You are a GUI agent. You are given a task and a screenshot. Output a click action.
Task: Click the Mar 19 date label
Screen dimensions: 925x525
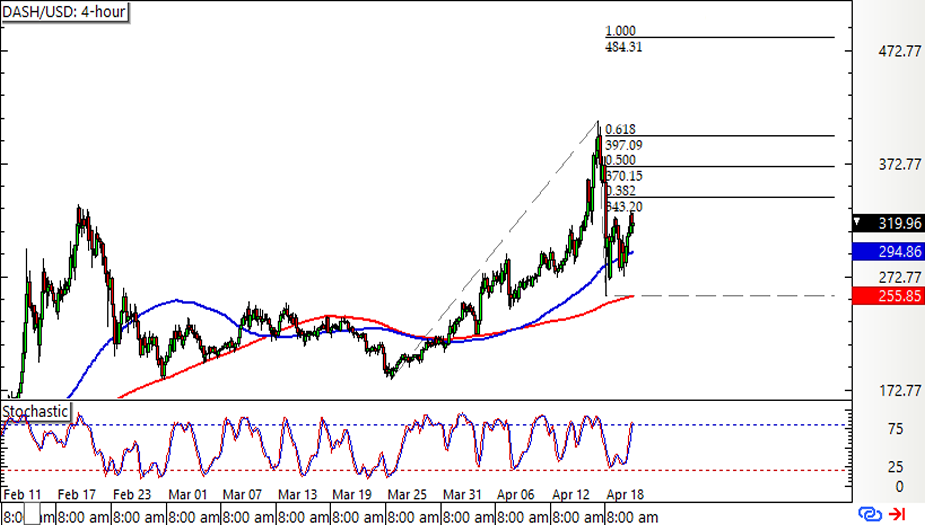(352, 494)
